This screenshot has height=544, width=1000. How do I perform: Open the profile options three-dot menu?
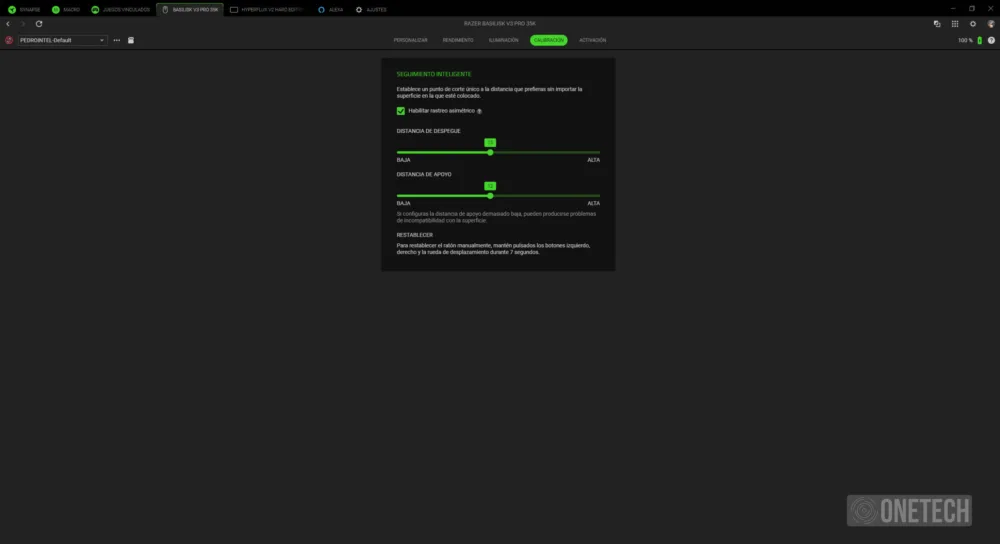[x=117, y=40]
